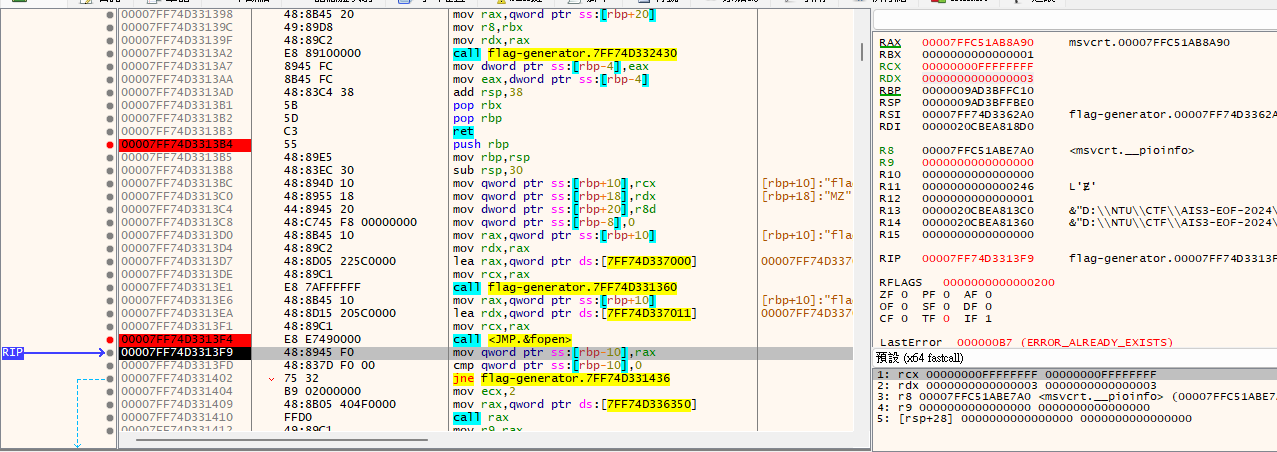Select the R14 register value 0000020CBEA81360
Viewport: 1277px width, 452px height.
tap(978, 222)
